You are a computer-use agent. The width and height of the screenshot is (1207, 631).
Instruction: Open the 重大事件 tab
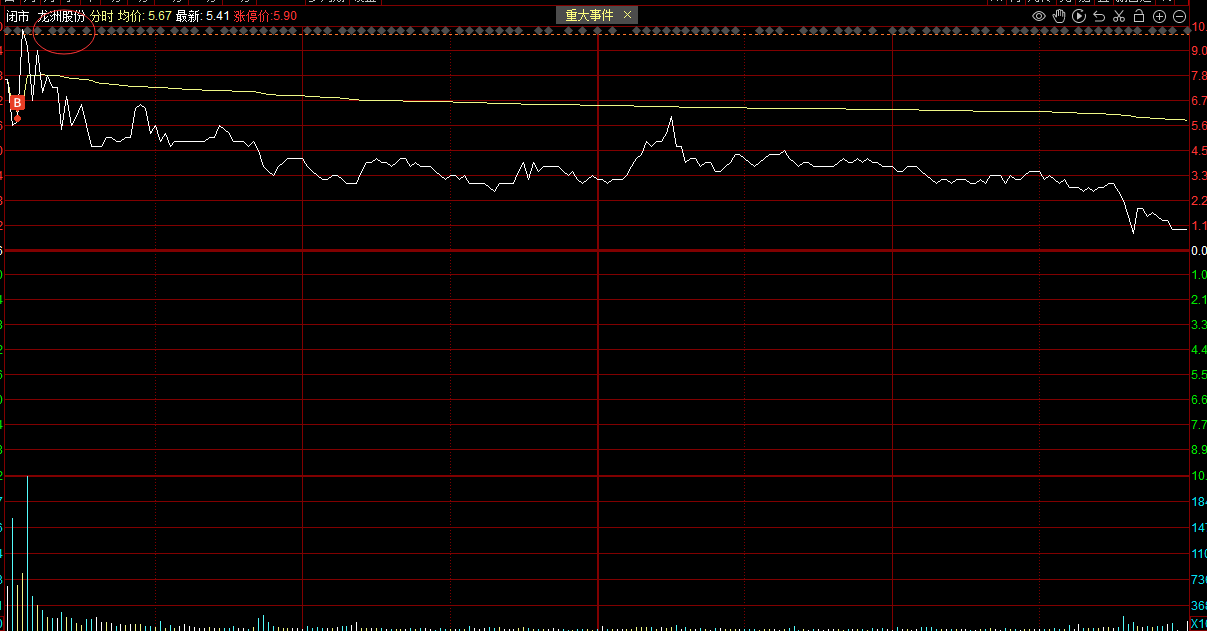[589, 16]
